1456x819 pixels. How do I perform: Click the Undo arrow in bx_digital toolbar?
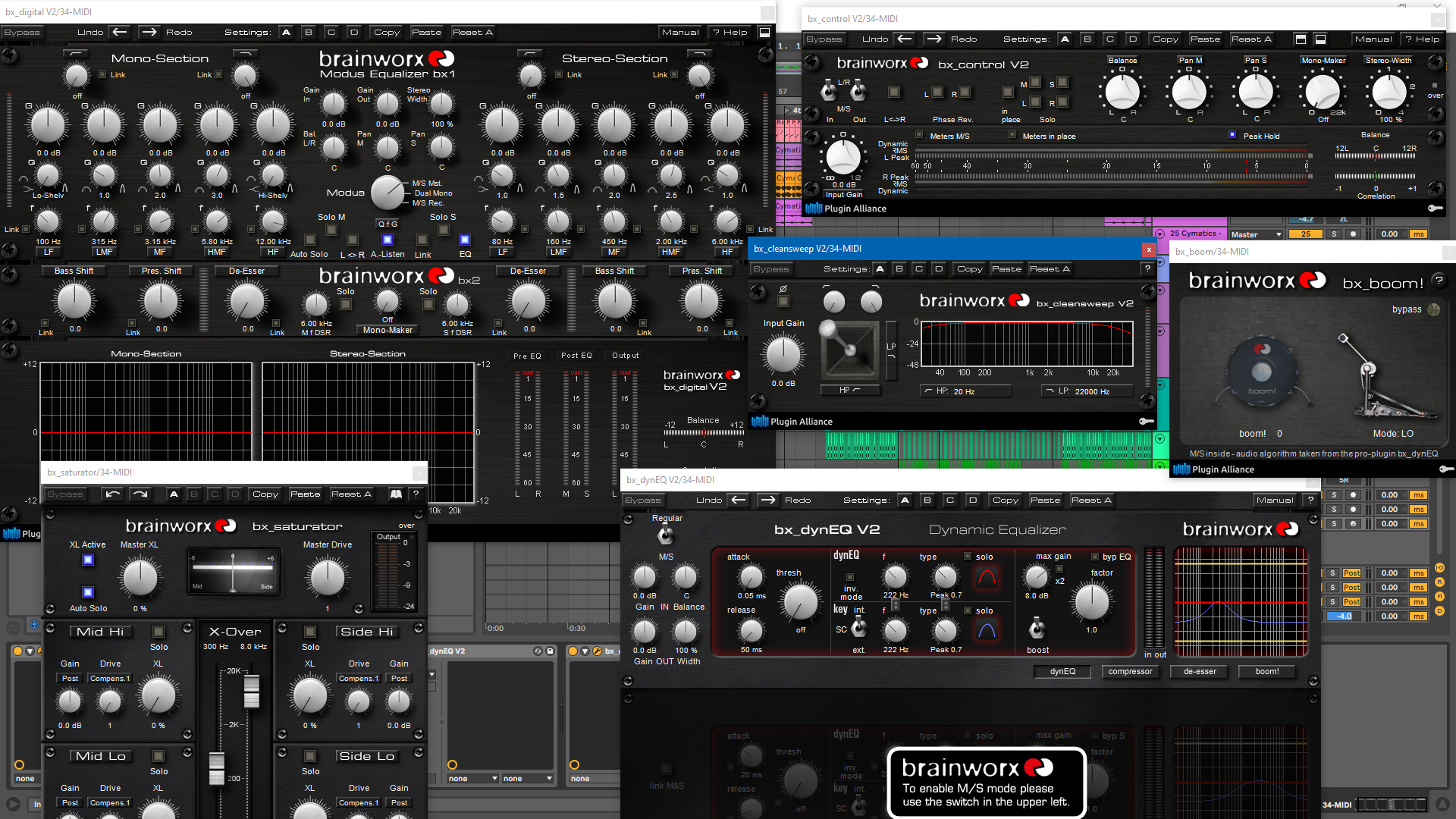(x=118, y=32)
